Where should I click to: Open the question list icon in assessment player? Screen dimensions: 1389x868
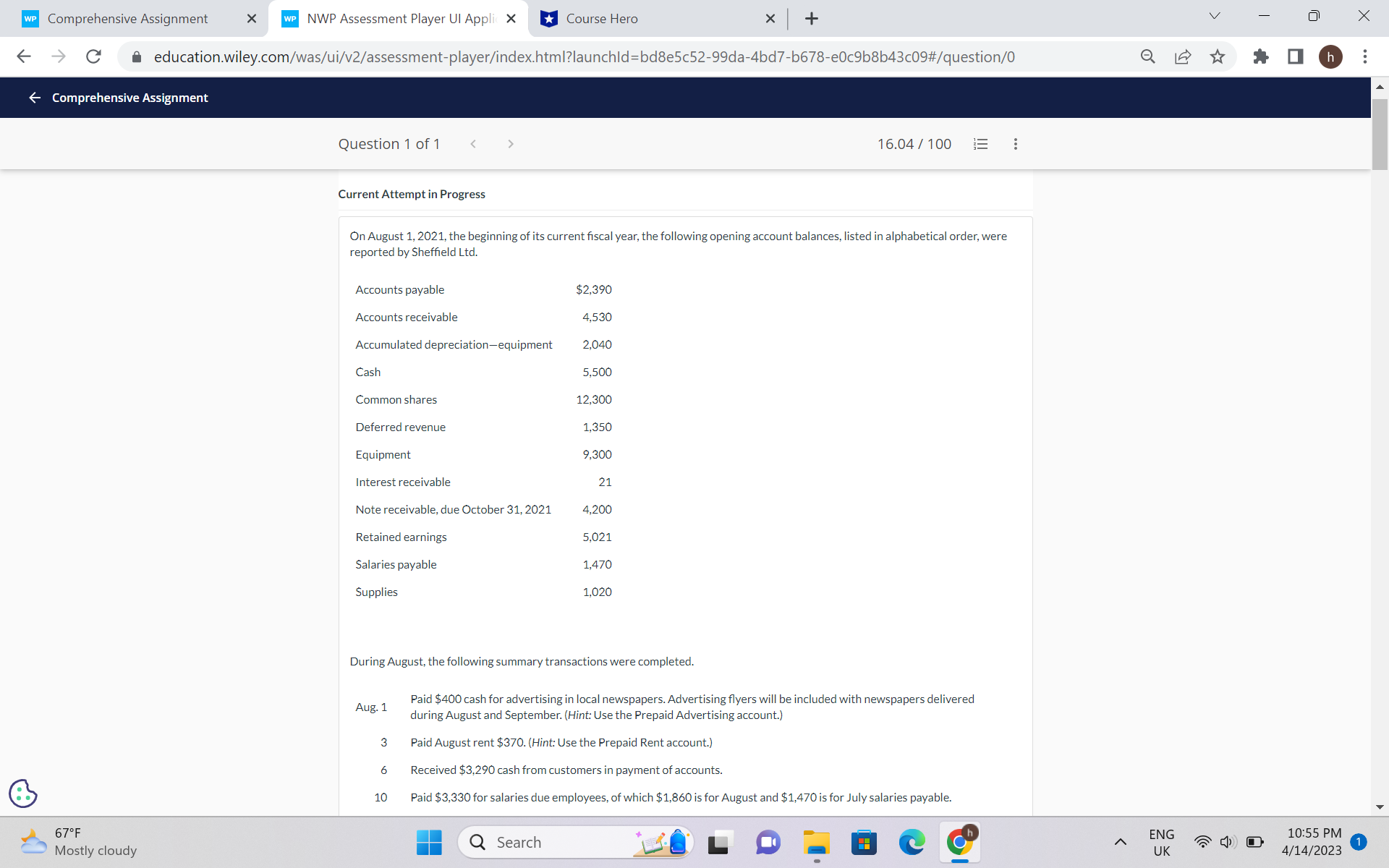tap(980, 144)
